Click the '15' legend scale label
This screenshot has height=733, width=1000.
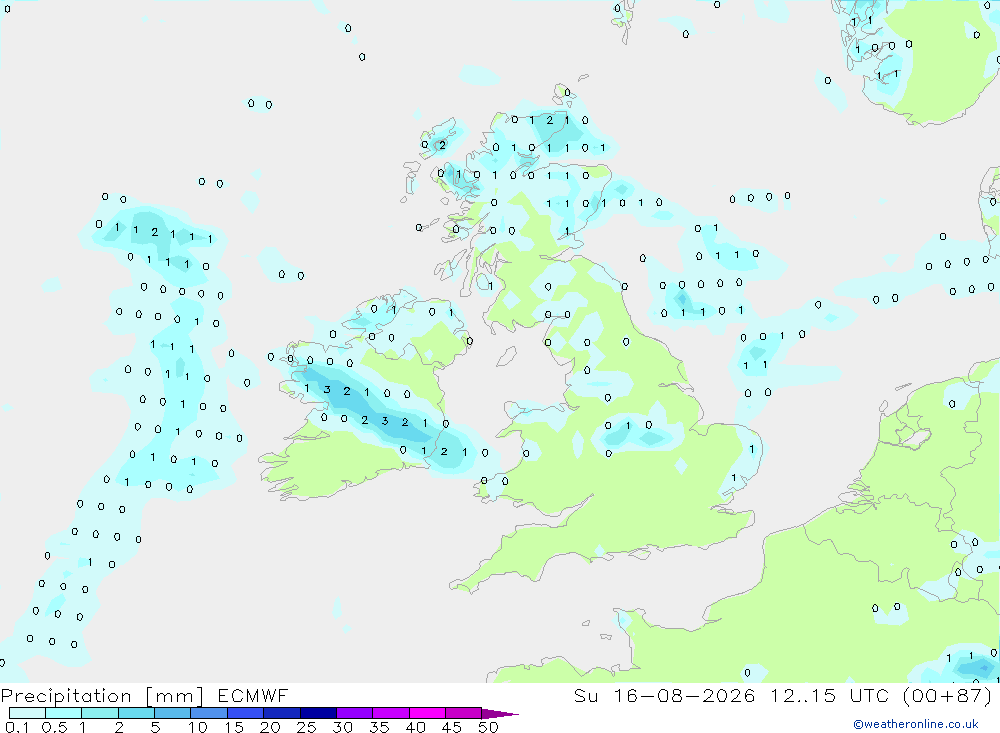point(234,727)
